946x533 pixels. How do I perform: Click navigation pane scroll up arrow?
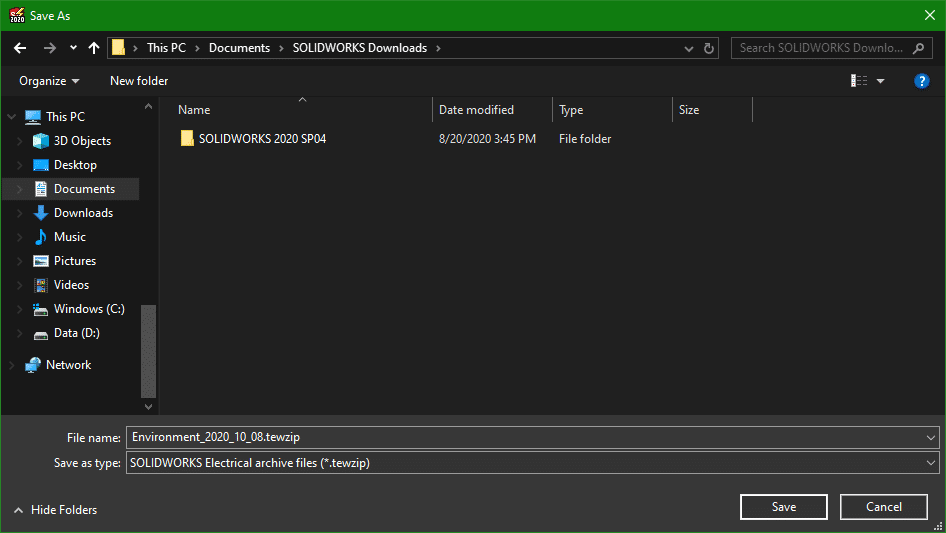point(148,107)
